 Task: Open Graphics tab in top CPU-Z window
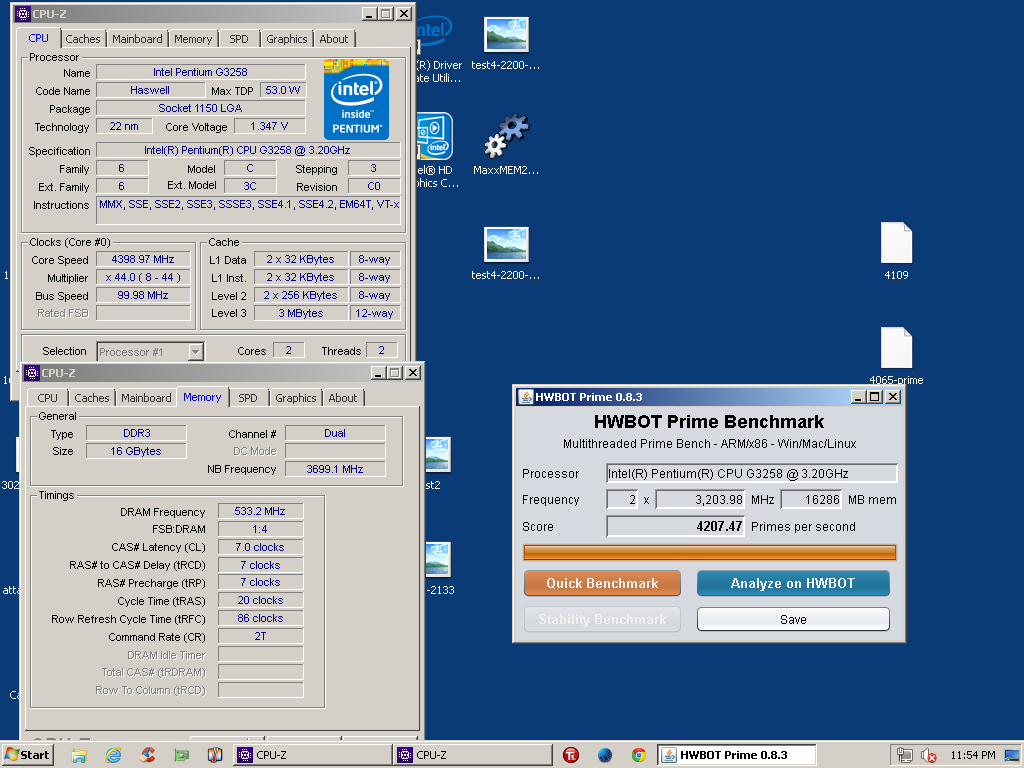pyautogui.click(x=287, y=39)
